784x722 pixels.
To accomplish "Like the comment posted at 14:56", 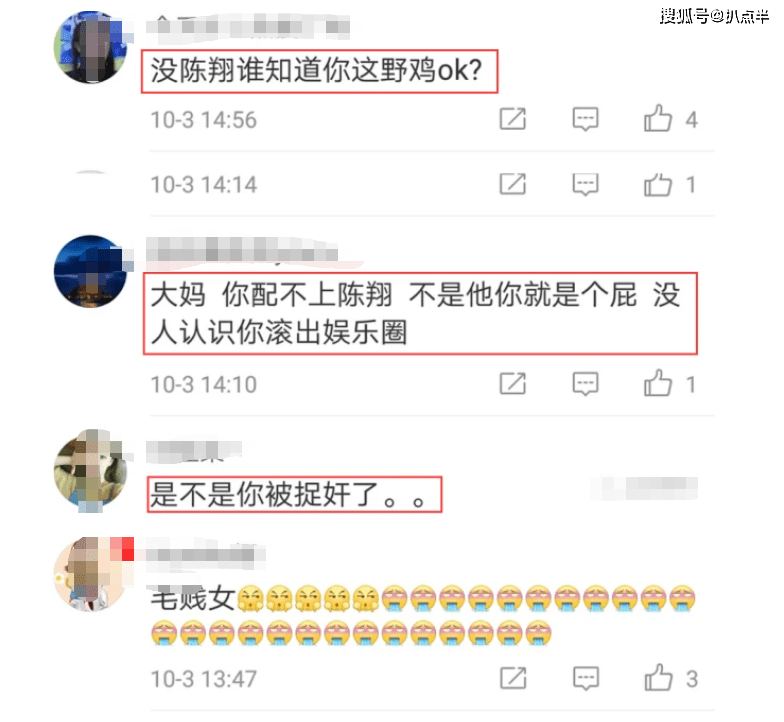I will click(658, 118).
